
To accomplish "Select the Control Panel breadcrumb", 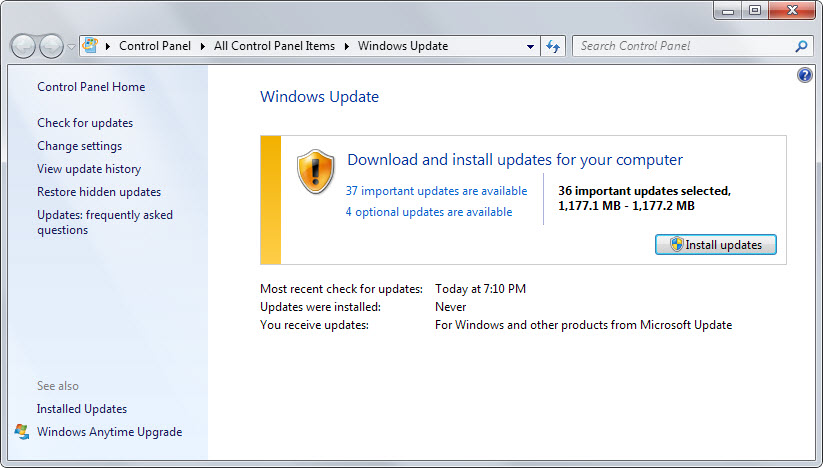I will [x=155, y=46].
